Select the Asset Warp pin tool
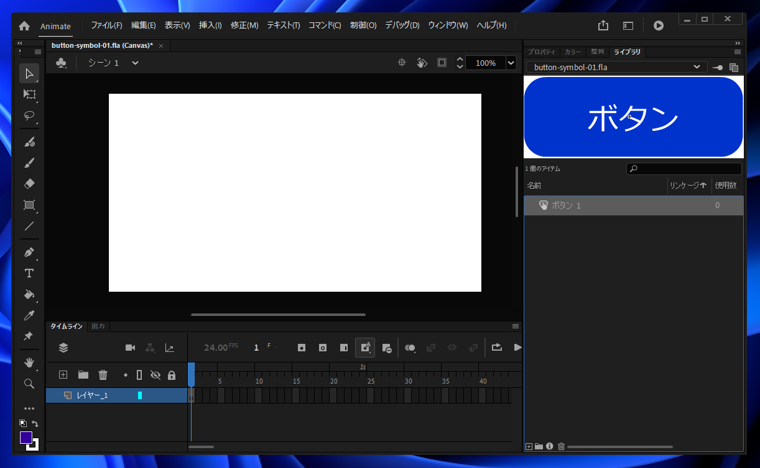Viewport: 760px width, 468px height. click(29, 336)
